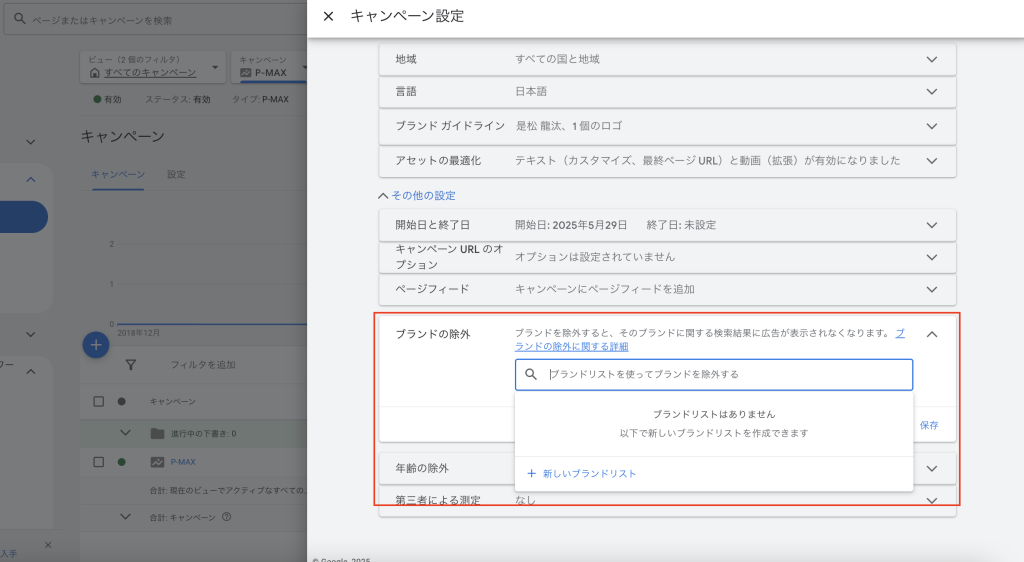
Task: Select the キャンペーン tab
Action: pos(118,174)
